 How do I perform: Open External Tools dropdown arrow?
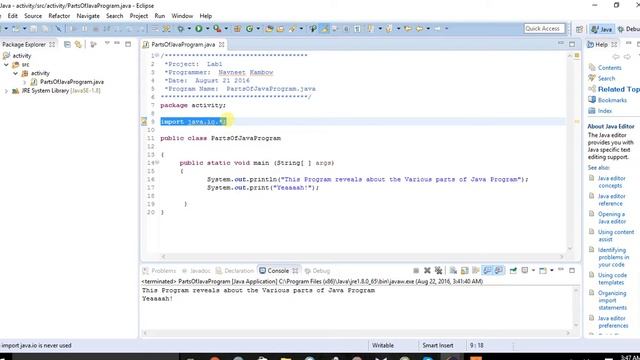coord(226,29)
